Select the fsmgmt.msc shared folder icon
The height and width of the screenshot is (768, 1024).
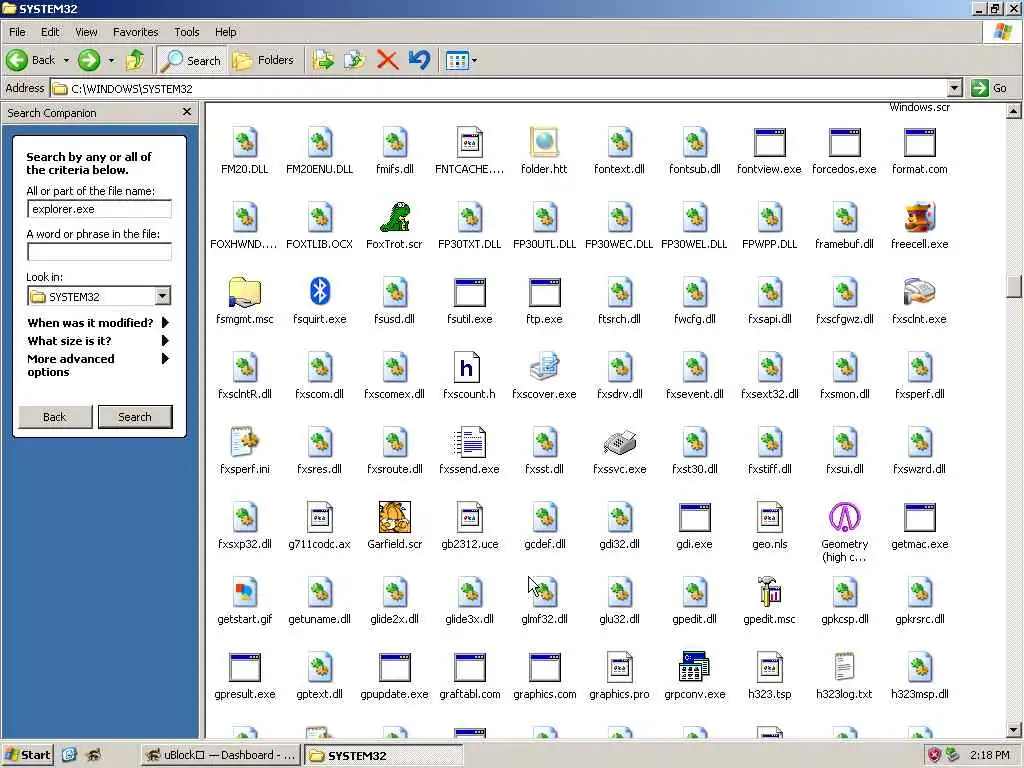[x=245, y=291]
